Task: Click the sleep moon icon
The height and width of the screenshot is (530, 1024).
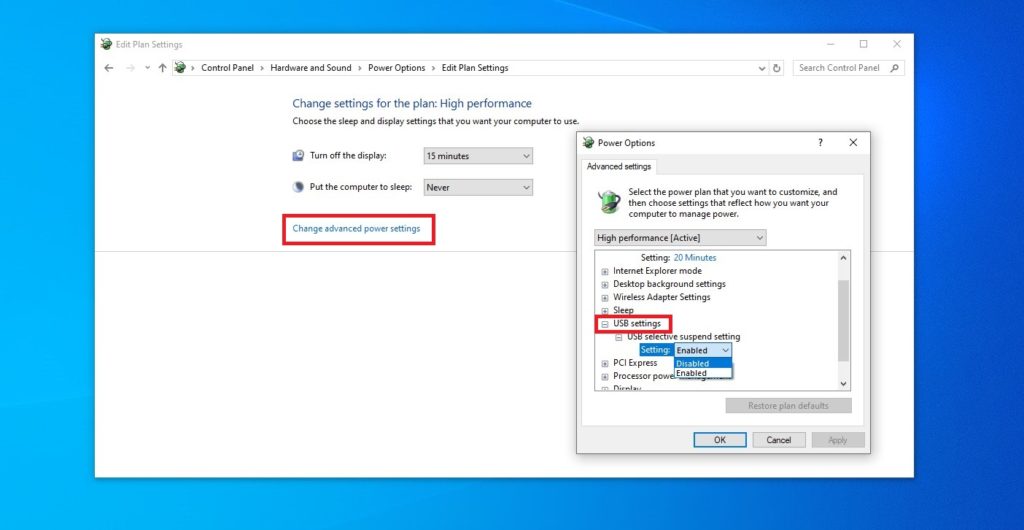Action: tap(298, 187)
